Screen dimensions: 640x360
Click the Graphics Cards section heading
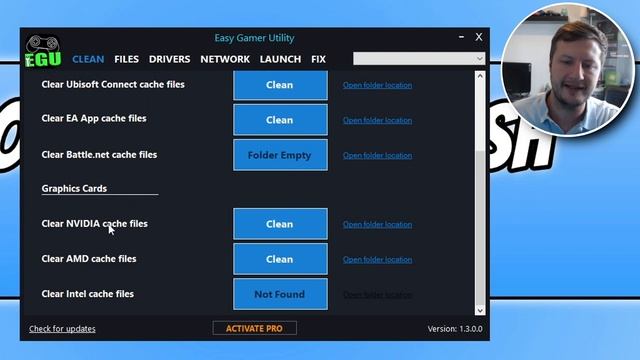74,188
